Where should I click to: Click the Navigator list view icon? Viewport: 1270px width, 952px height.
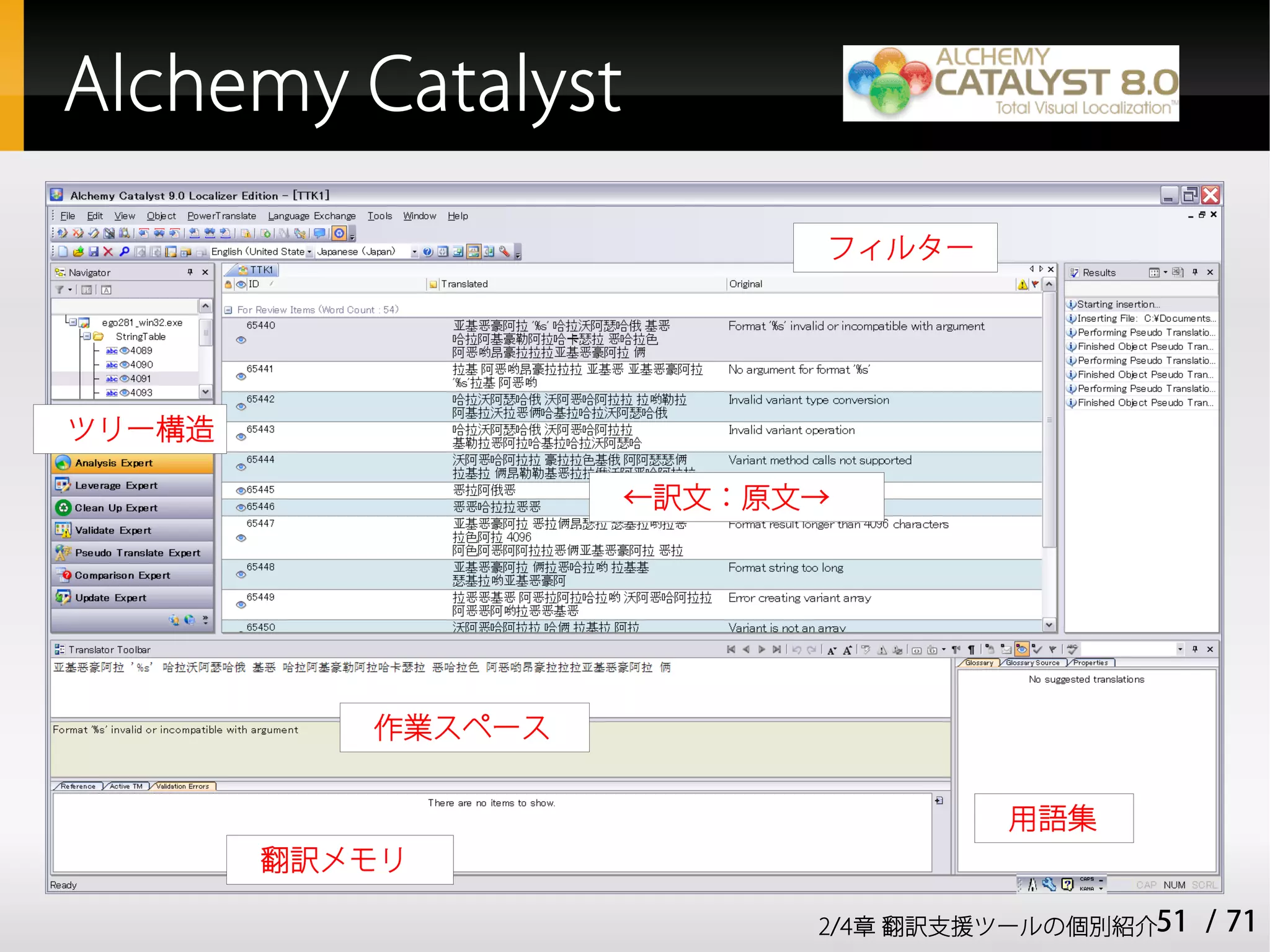click(x=87, y=290)
